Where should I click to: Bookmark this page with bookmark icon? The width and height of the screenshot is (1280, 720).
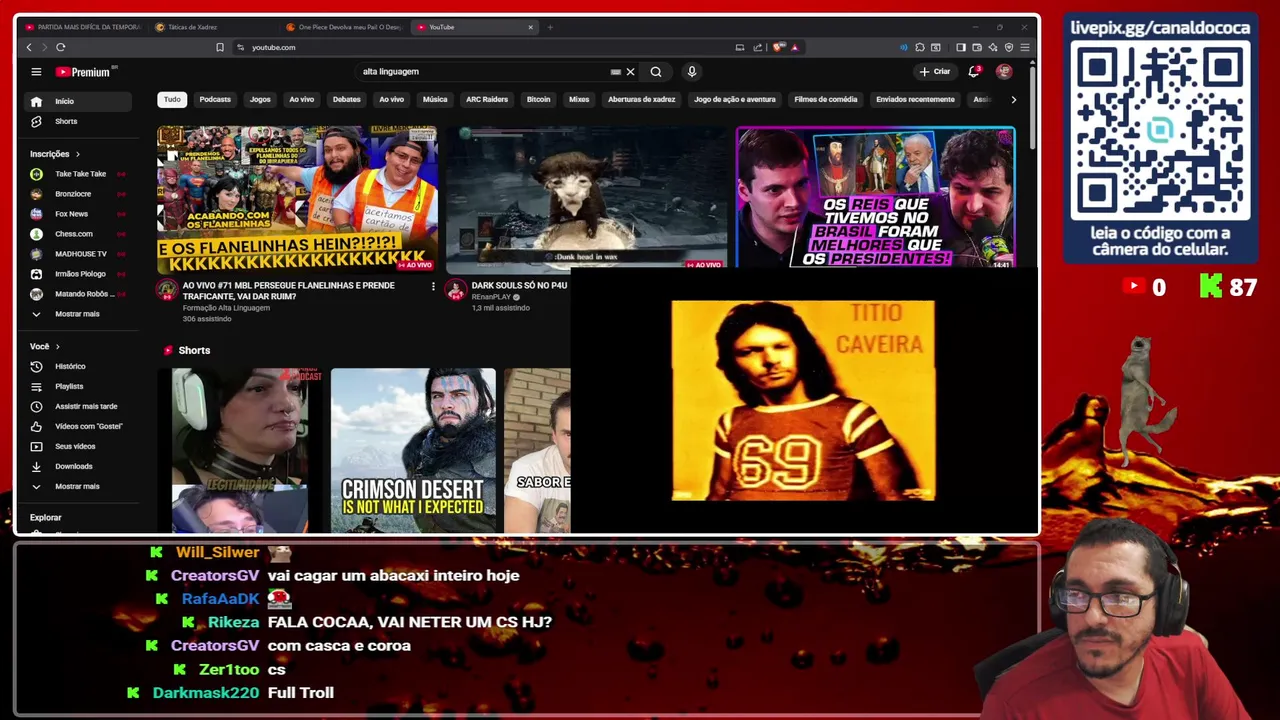tap(220, 47)
